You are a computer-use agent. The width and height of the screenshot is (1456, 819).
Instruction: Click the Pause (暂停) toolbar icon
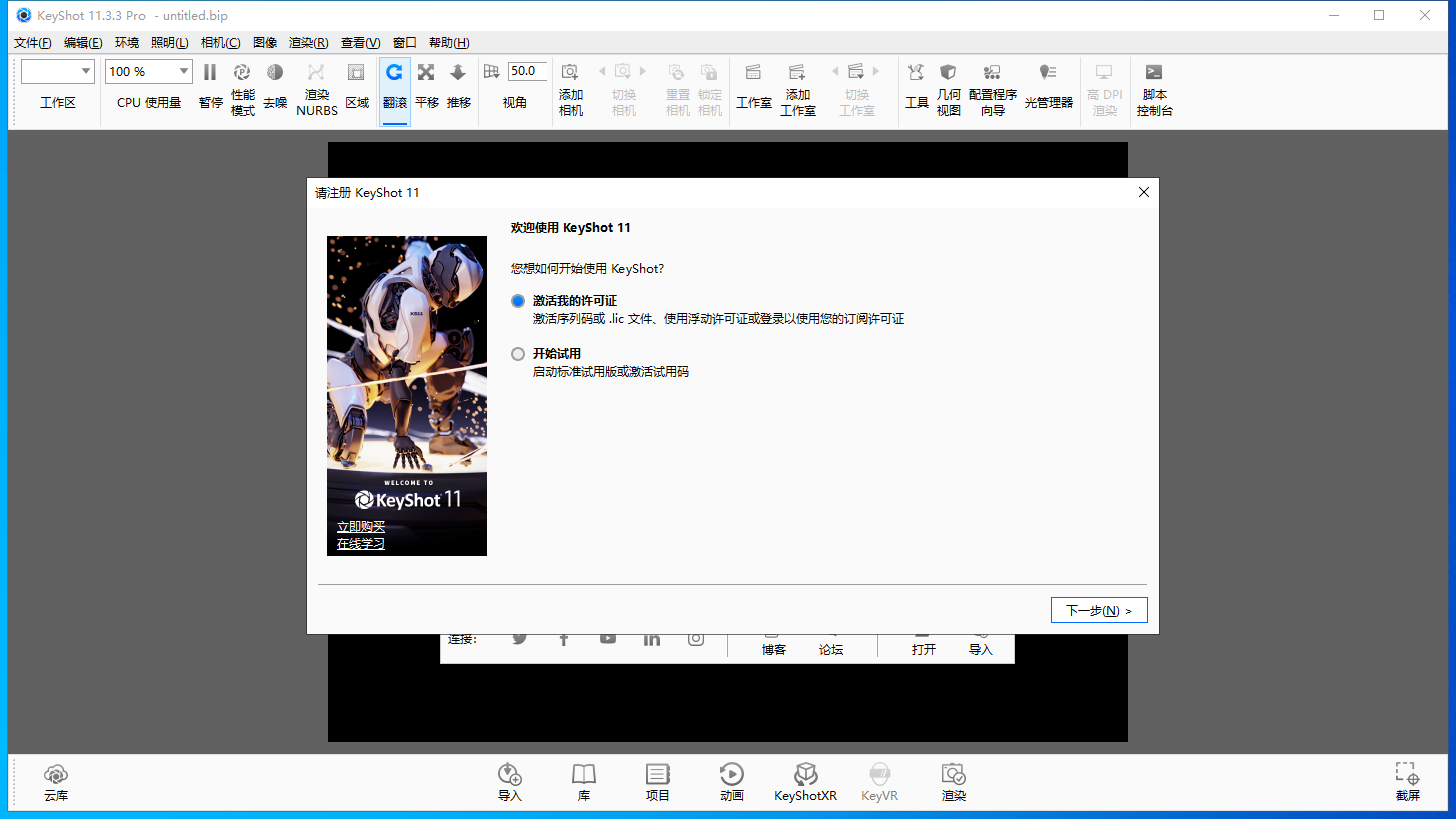coord(210,72)
